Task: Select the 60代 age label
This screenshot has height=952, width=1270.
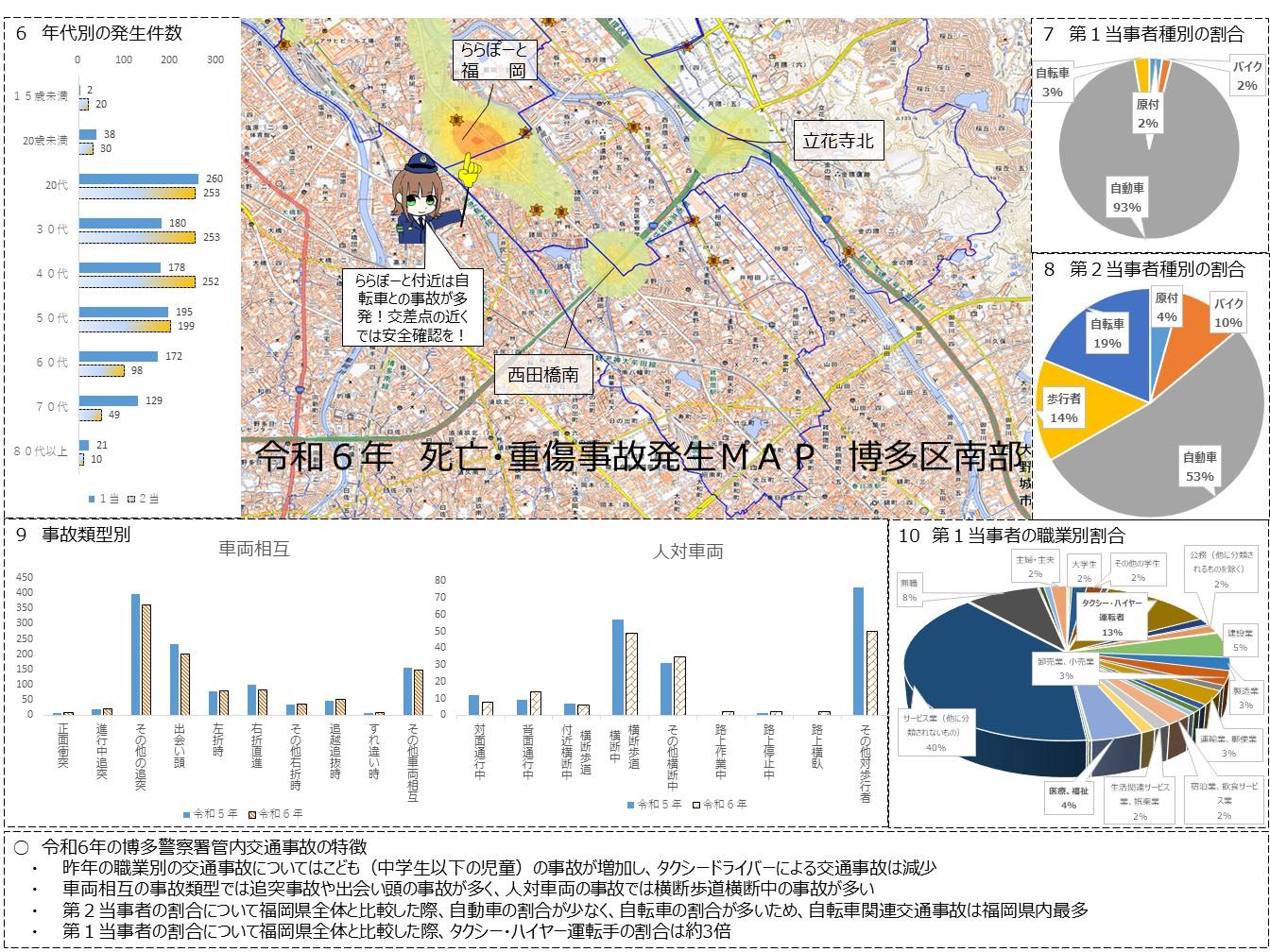Action: click(x=52, y=363)
